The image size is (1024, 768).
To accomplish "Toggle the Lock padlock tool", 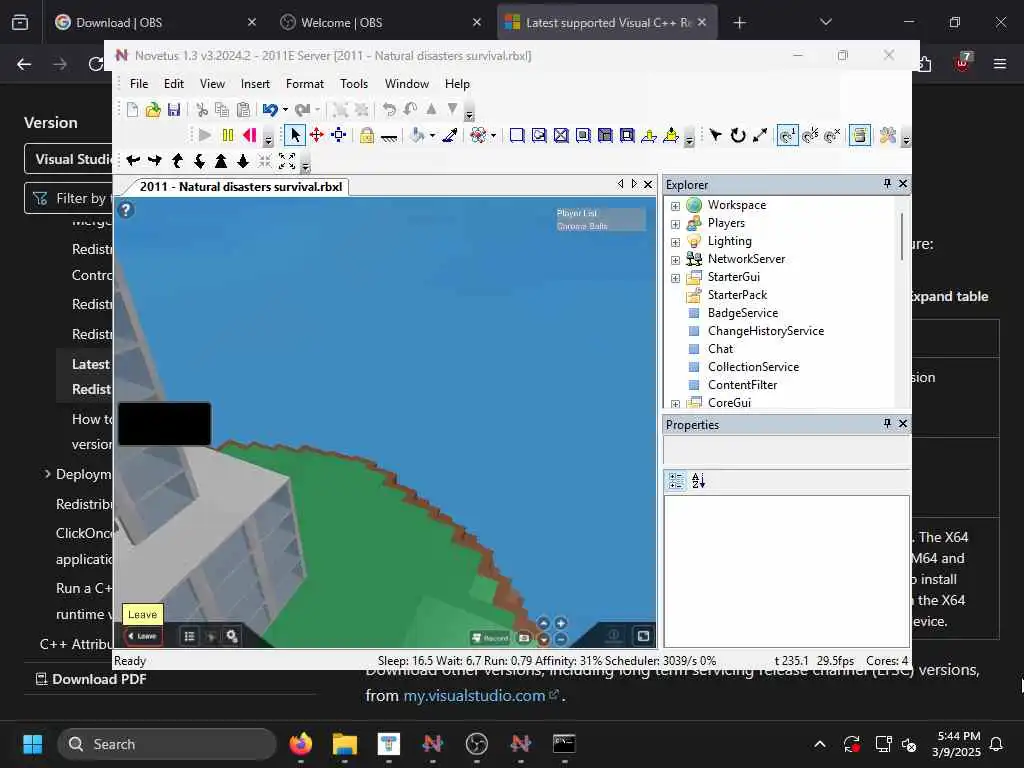I will (x=367, y=135).
